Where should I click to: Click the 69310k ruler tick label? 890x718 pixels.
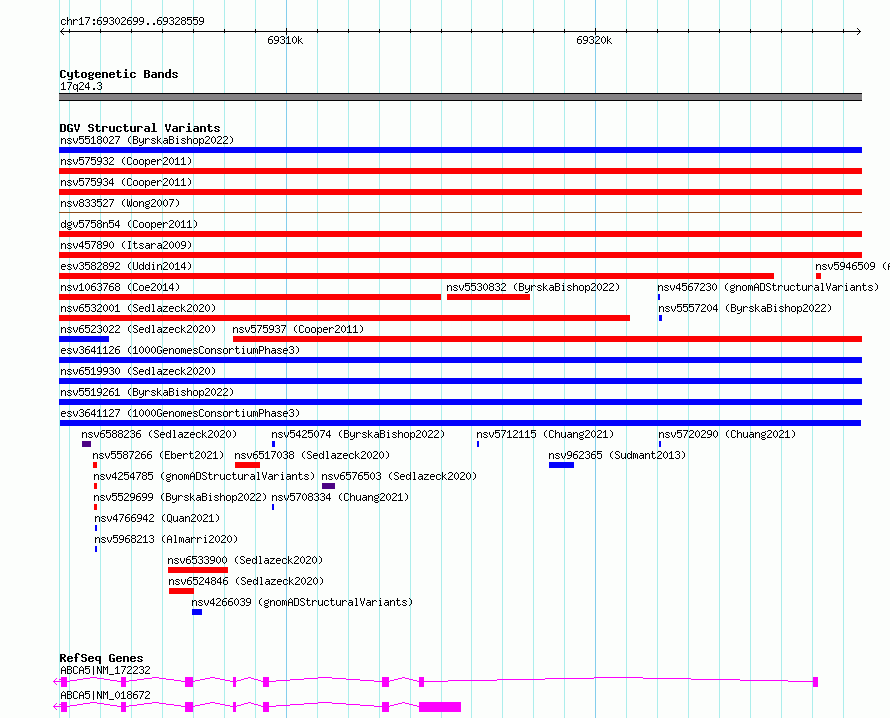click(x=285, y=40)
